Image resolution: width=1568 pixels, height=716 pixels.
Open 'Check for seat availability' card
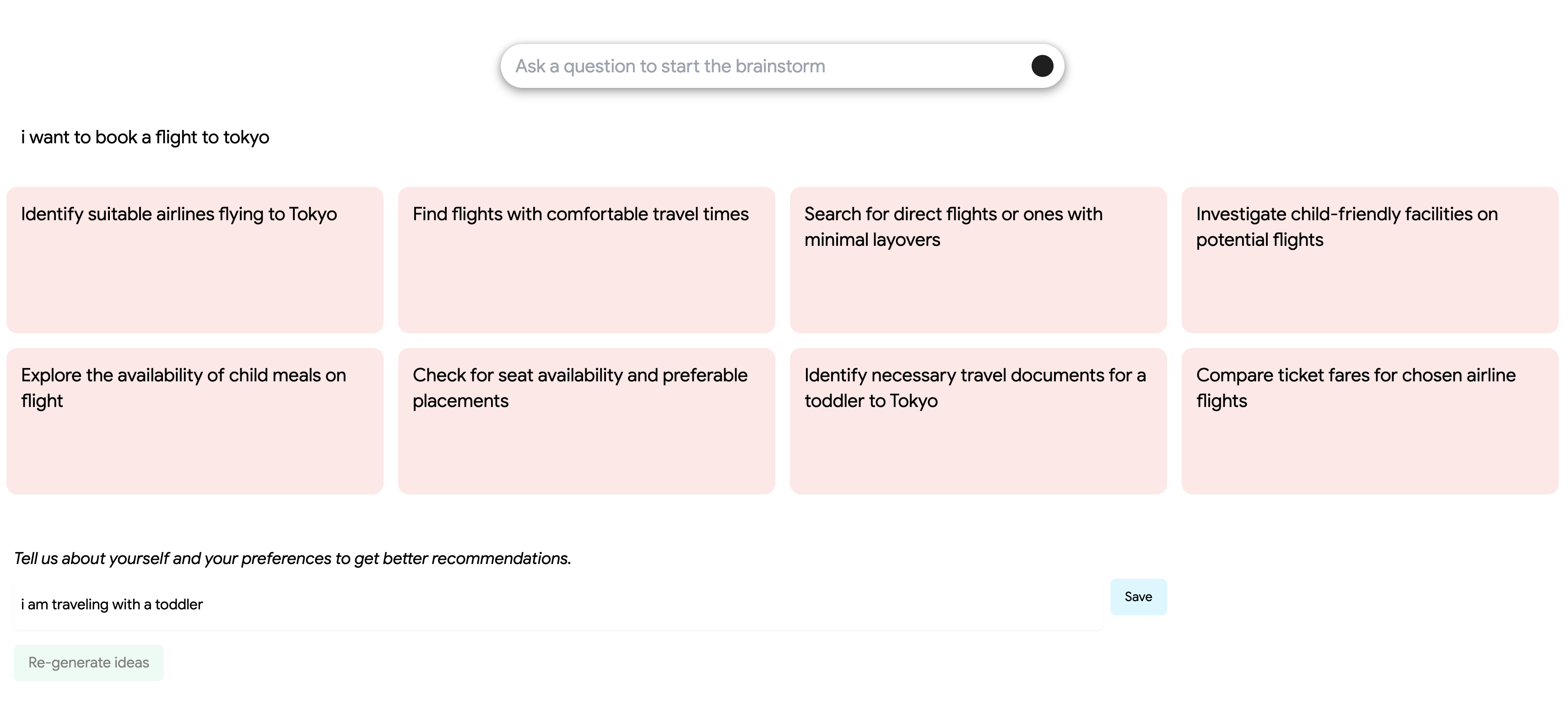click(x=586, y=421)
